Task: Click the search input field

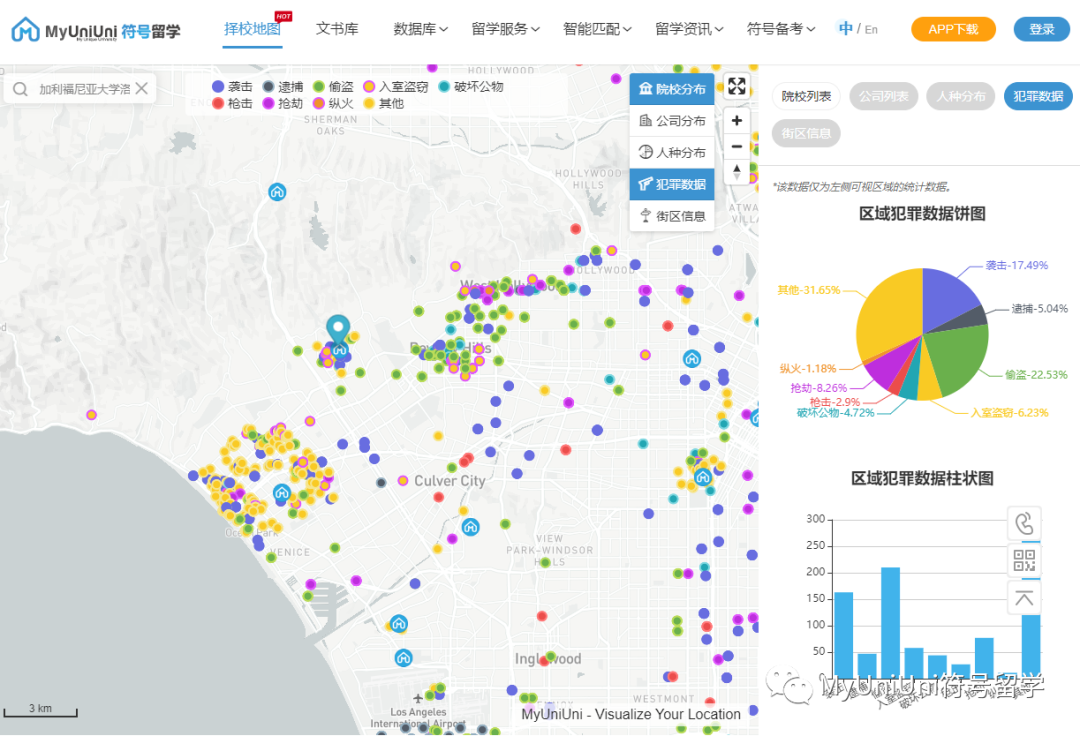Action: [x=84, y=89]
